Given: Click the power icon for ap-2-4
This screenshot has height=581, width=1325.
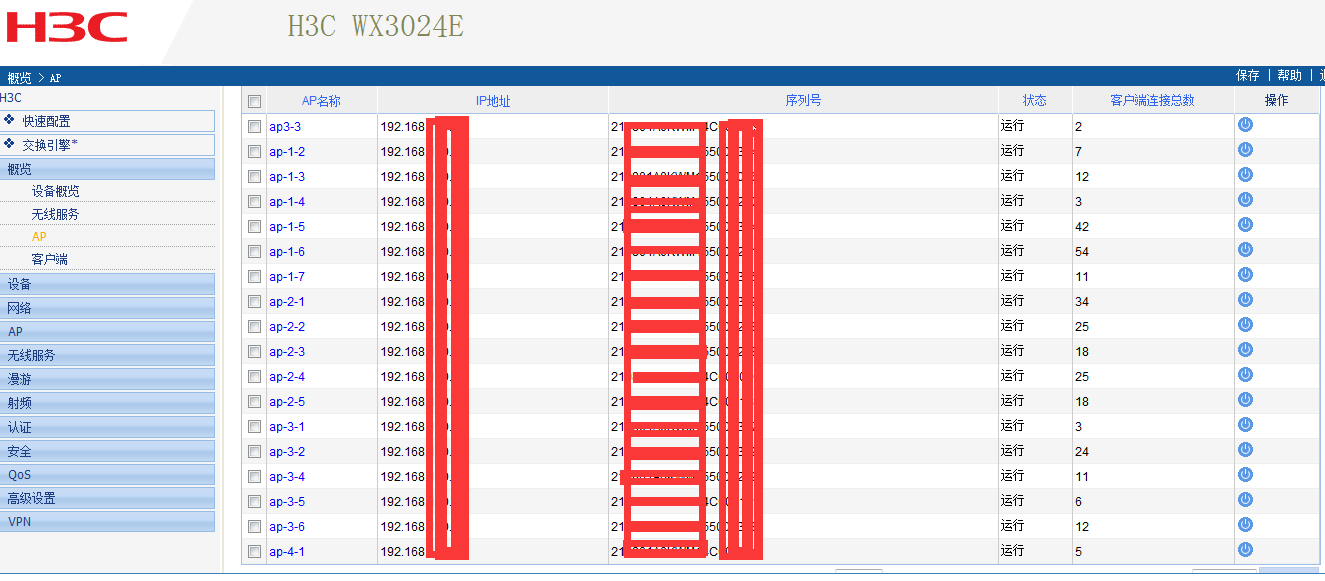Looking at the screenshot, I should pyautogui.click(x=1245, y=375).
